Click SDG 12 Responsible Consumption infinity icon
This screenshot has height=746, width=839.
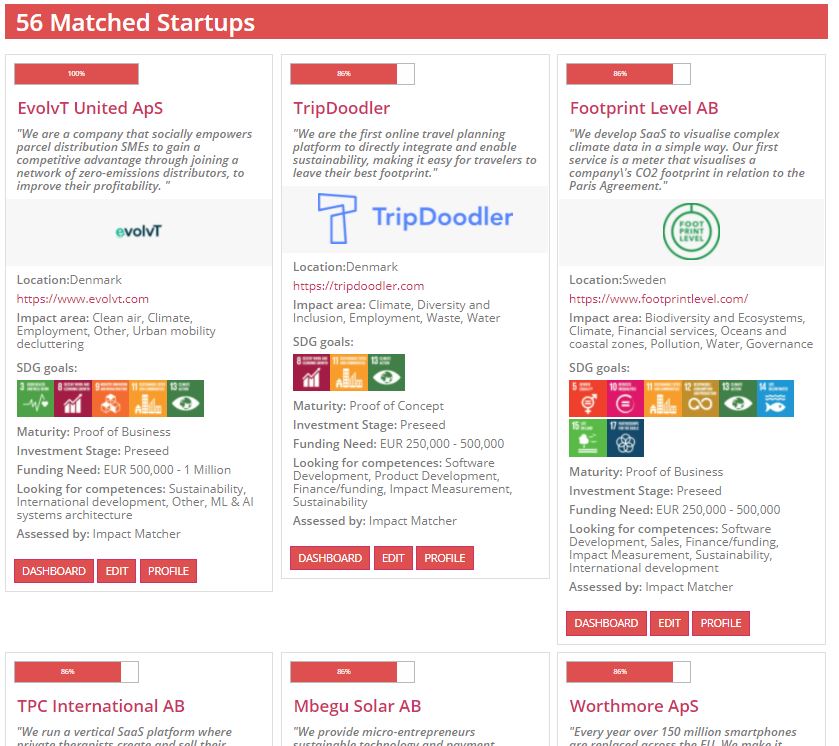pyautogui.click(x=700, y=399)
